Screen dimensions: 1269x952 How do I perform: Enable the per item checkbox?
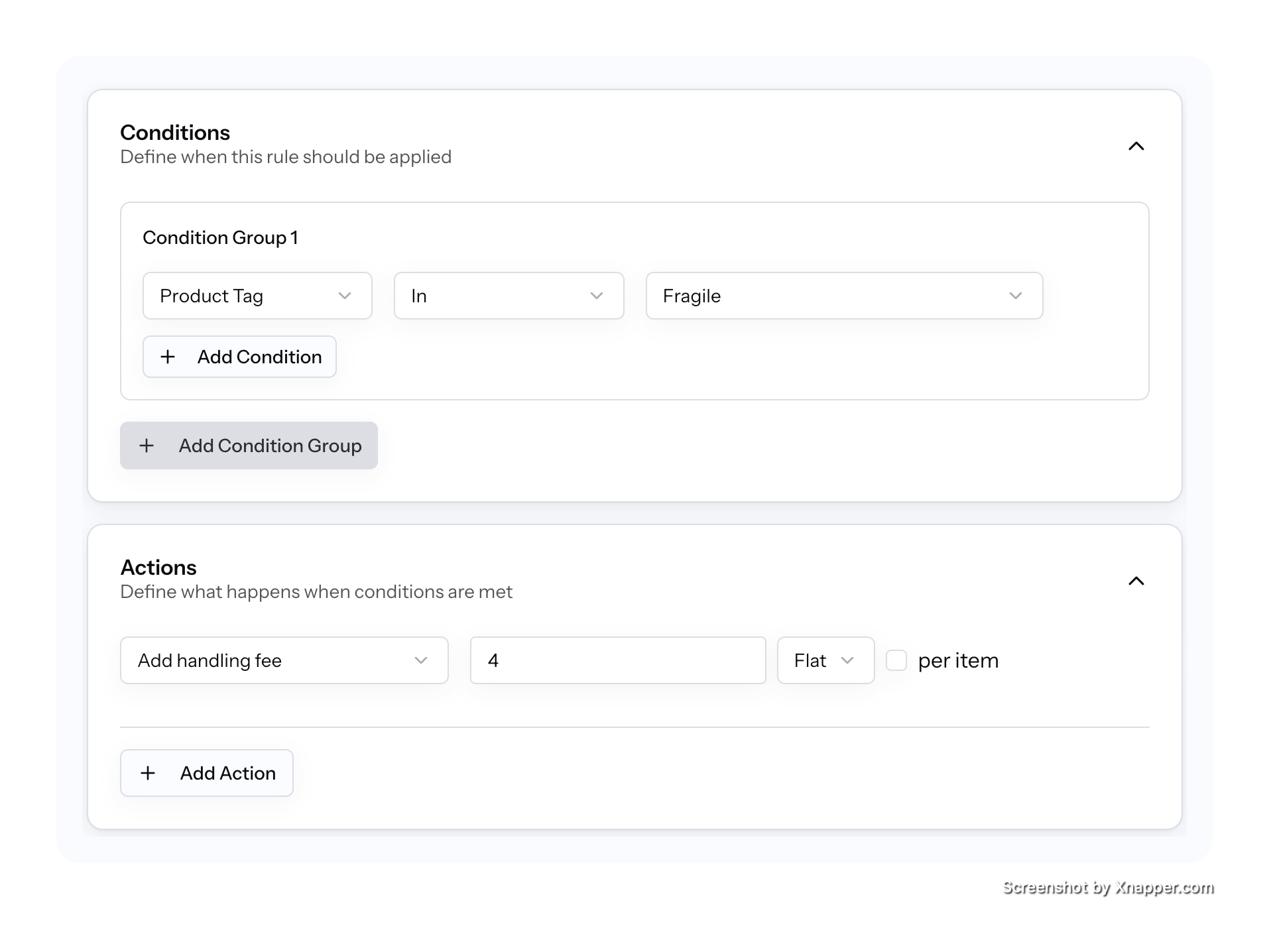896,660
